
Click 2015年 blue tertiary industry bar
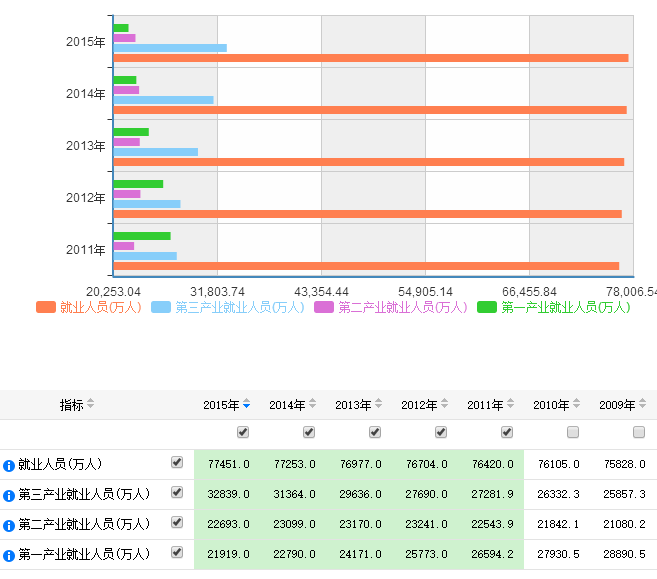point(170,48)
